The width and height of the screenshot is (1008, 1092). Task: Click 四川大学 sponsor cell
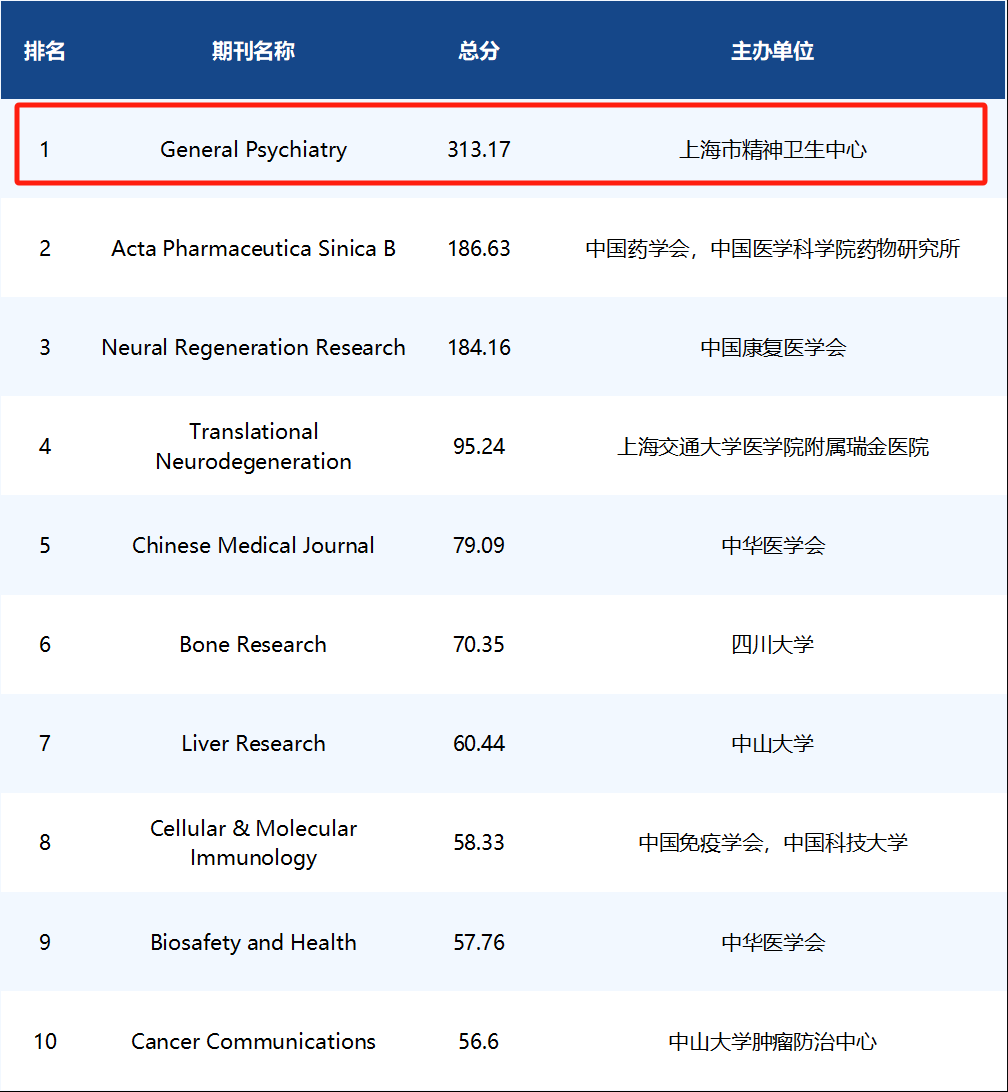tap(773, 644)
